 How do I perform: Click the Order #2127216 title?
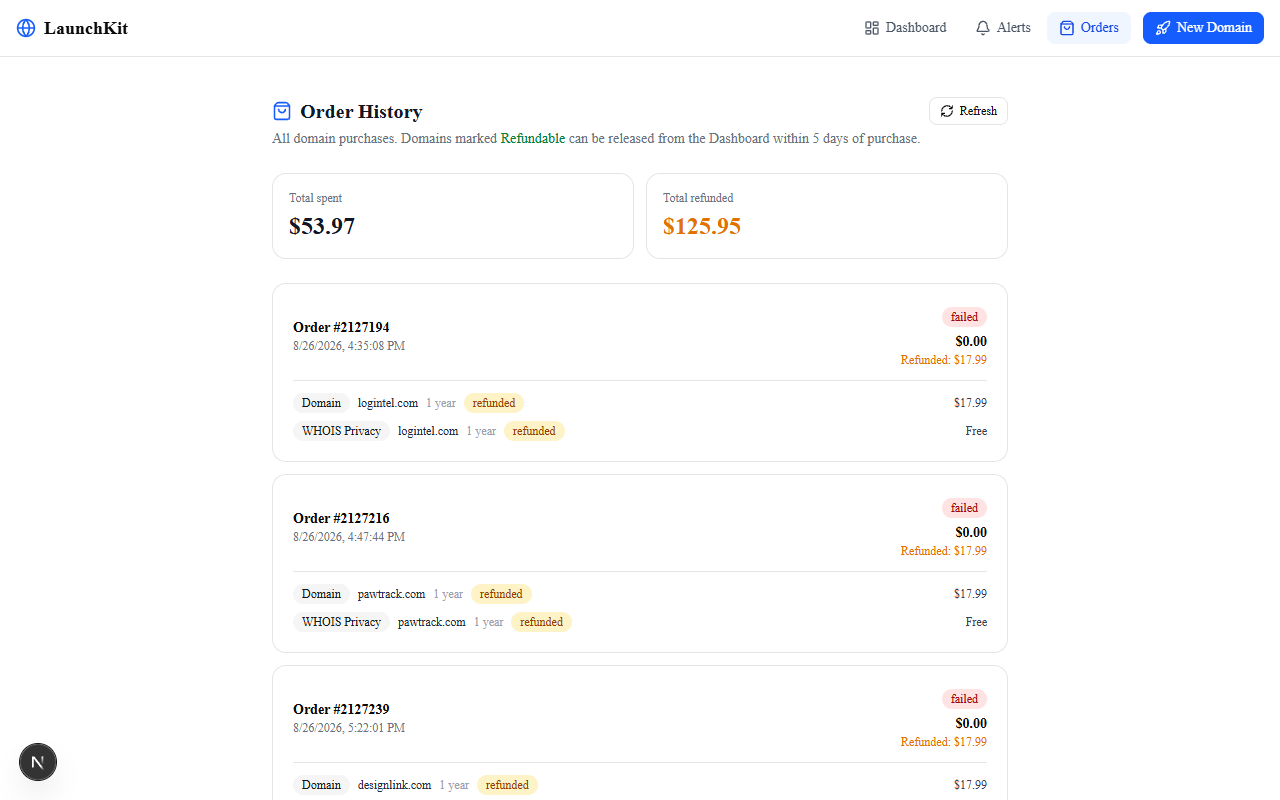tap(341, 518)
